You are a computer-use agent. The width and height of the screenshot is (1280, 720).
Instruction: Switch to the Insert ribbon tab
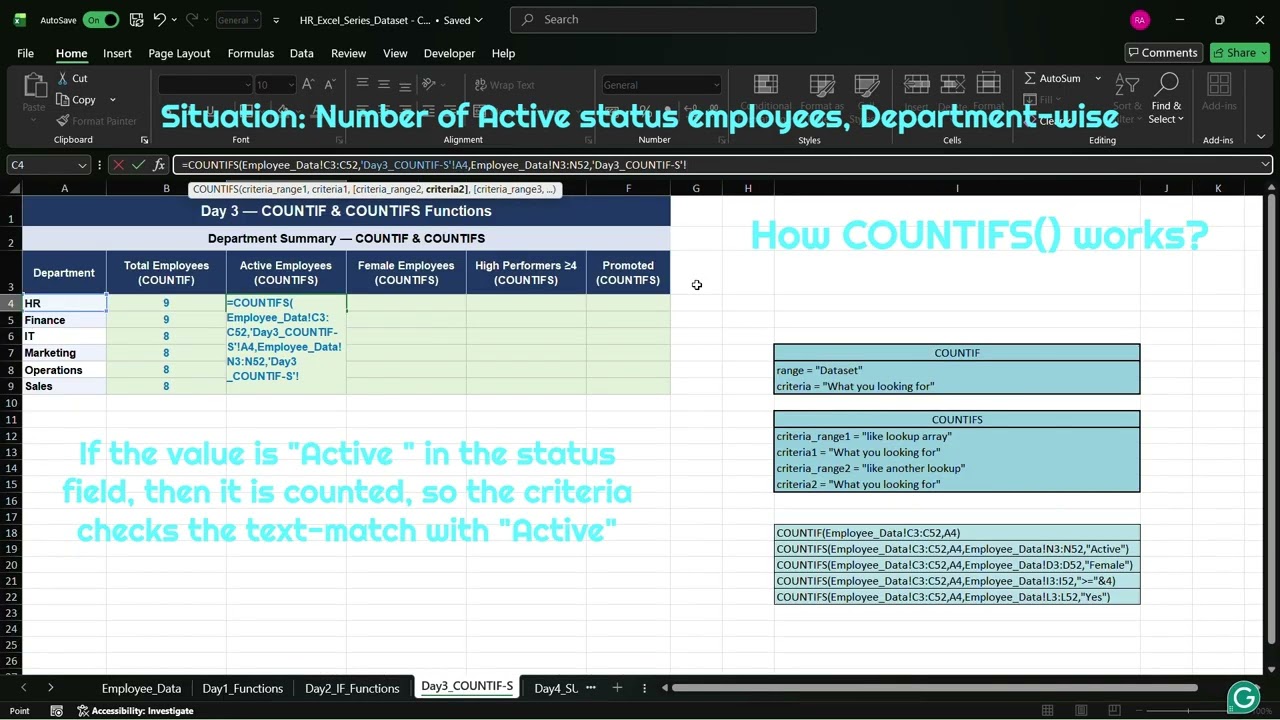[117, 53]
